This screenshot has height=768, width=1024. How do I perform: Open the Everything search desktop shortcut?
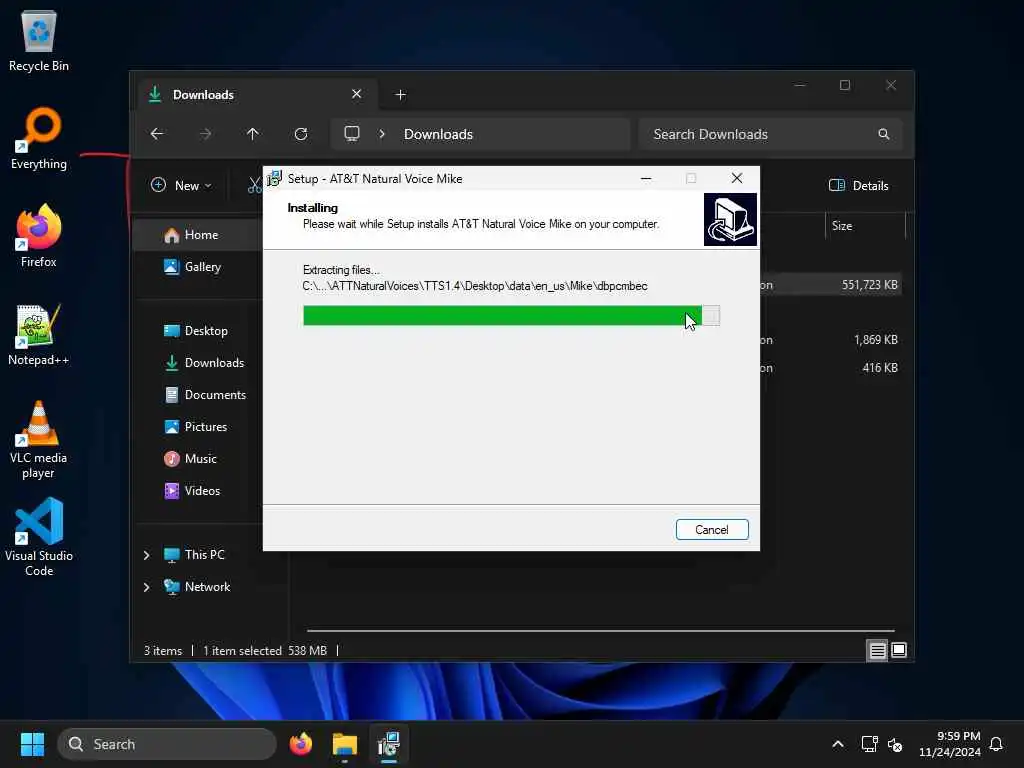(39, 138)
